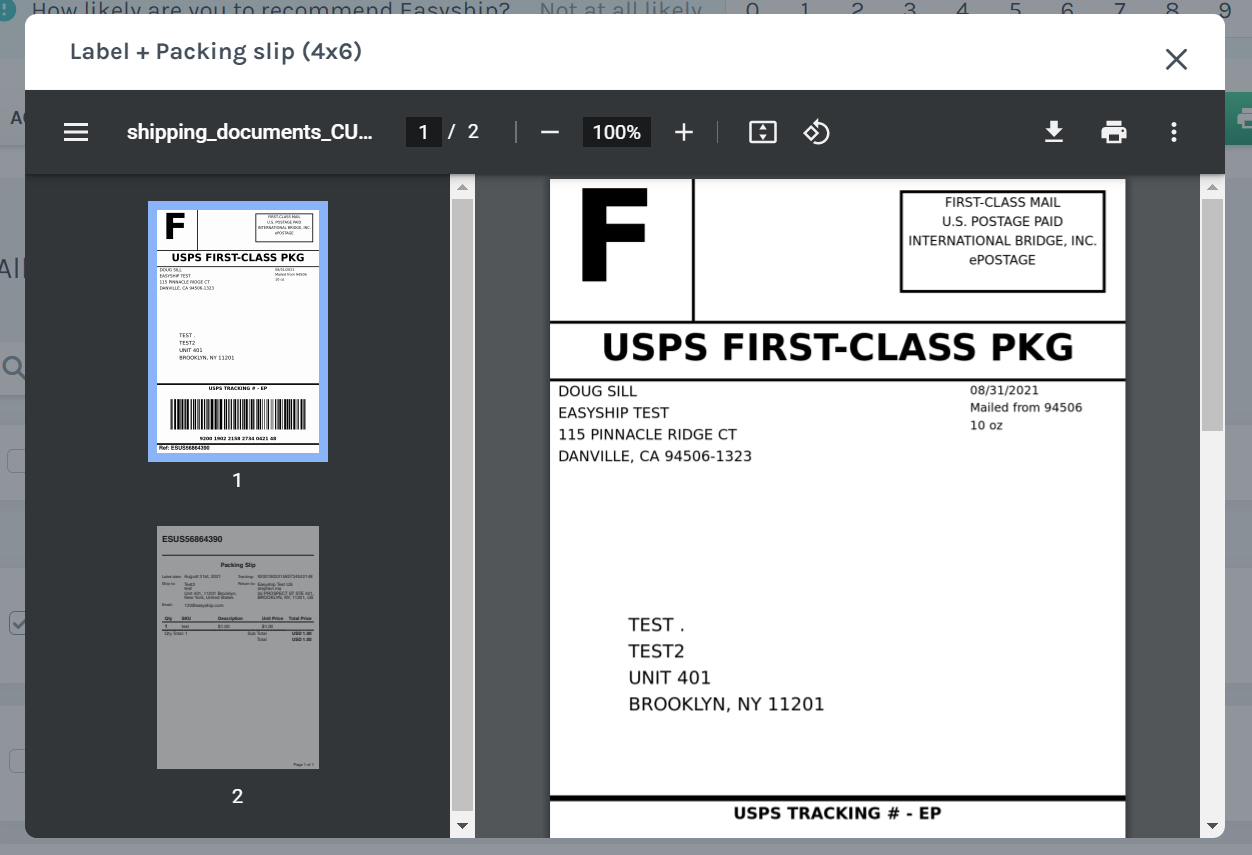The width and height of the screenshot is (1252, 855).
Task: Select page 1 label thumbnail
Action: click(238, 331)
